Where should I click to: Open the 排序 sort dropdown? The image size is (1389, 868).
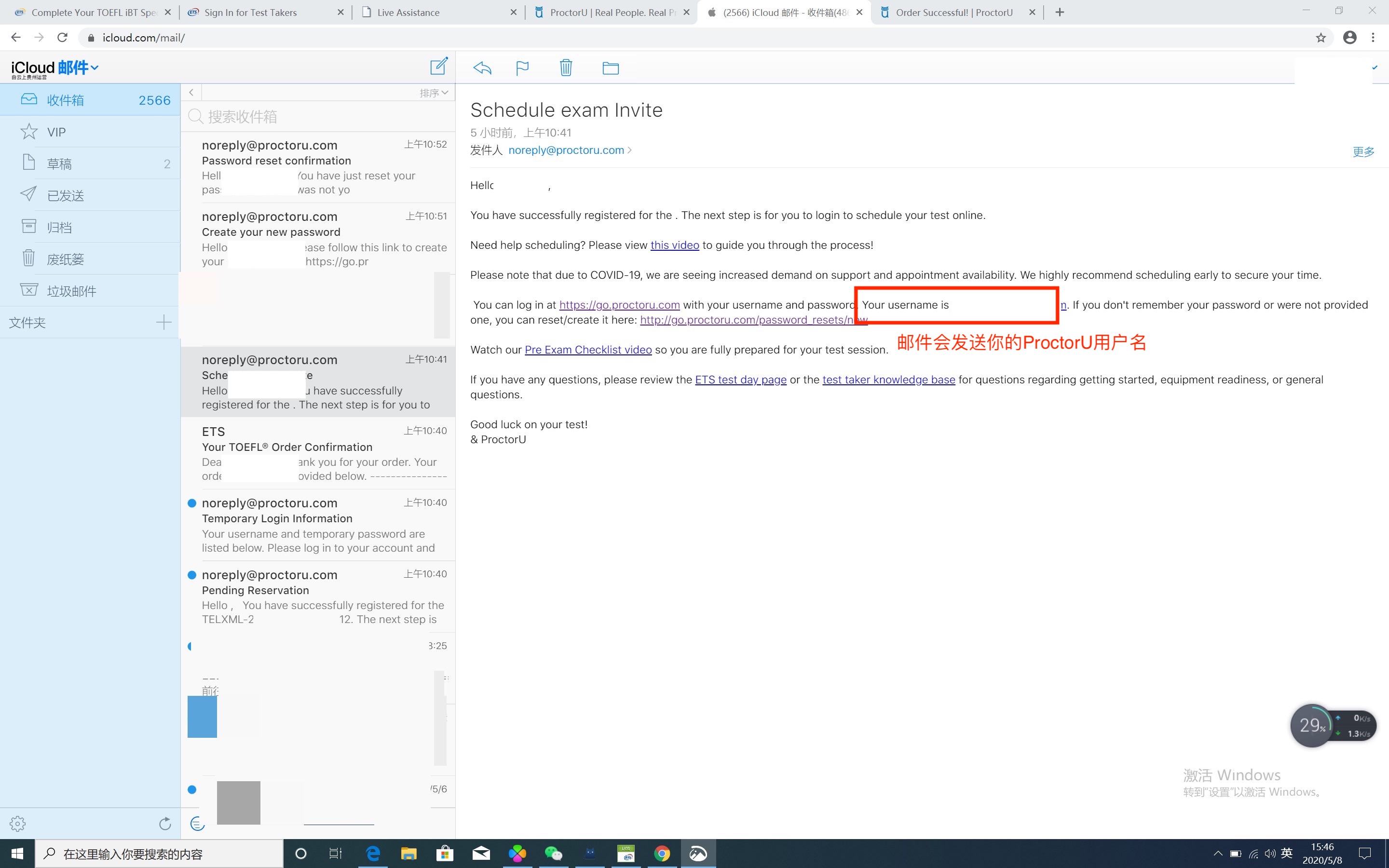pyautogui.click(x=434, y=93)
